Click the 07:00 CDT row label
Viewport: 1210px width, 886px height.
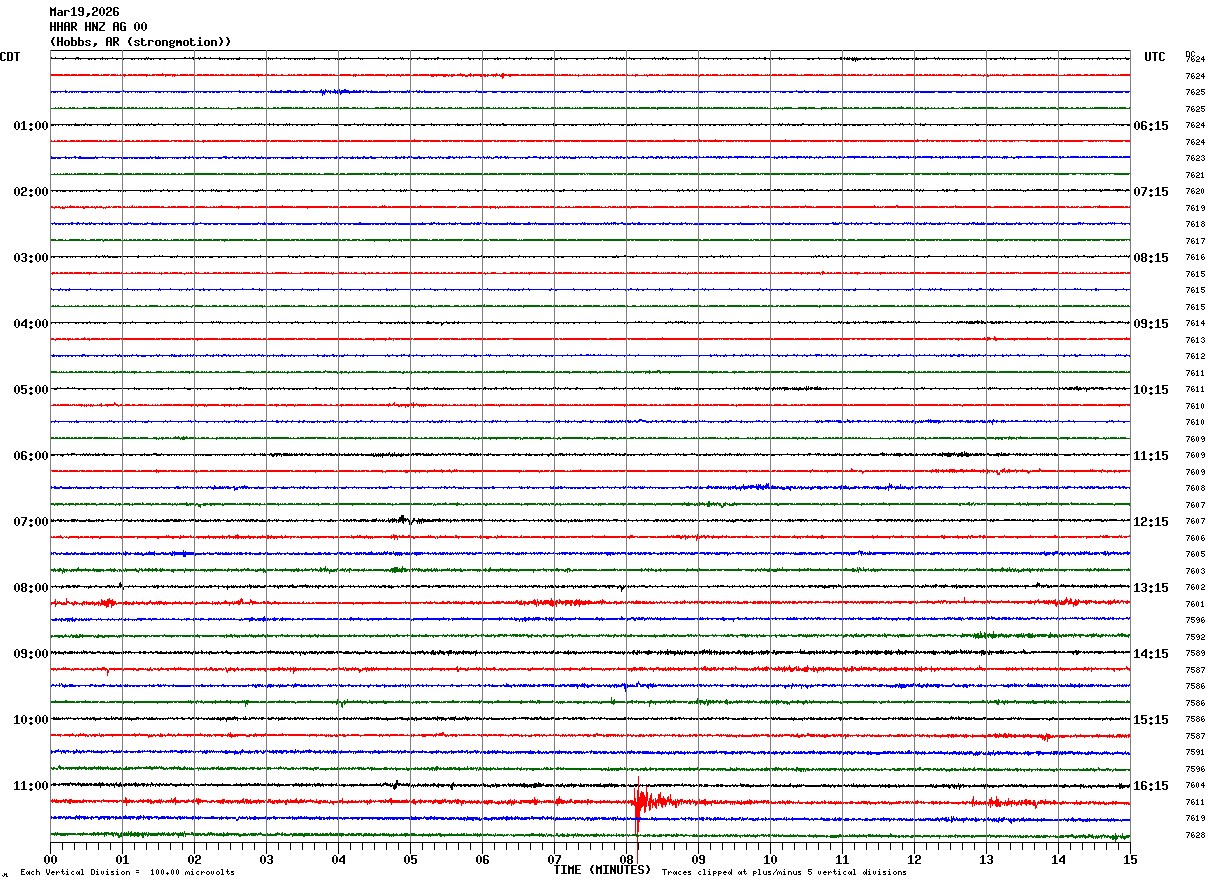click(30, 522)
